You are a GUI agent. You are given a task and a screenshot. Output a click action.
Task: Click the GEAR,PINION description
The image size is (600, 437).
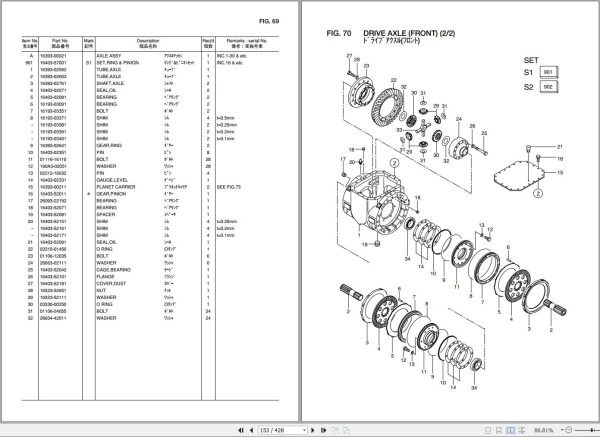(x=111, y=194)
